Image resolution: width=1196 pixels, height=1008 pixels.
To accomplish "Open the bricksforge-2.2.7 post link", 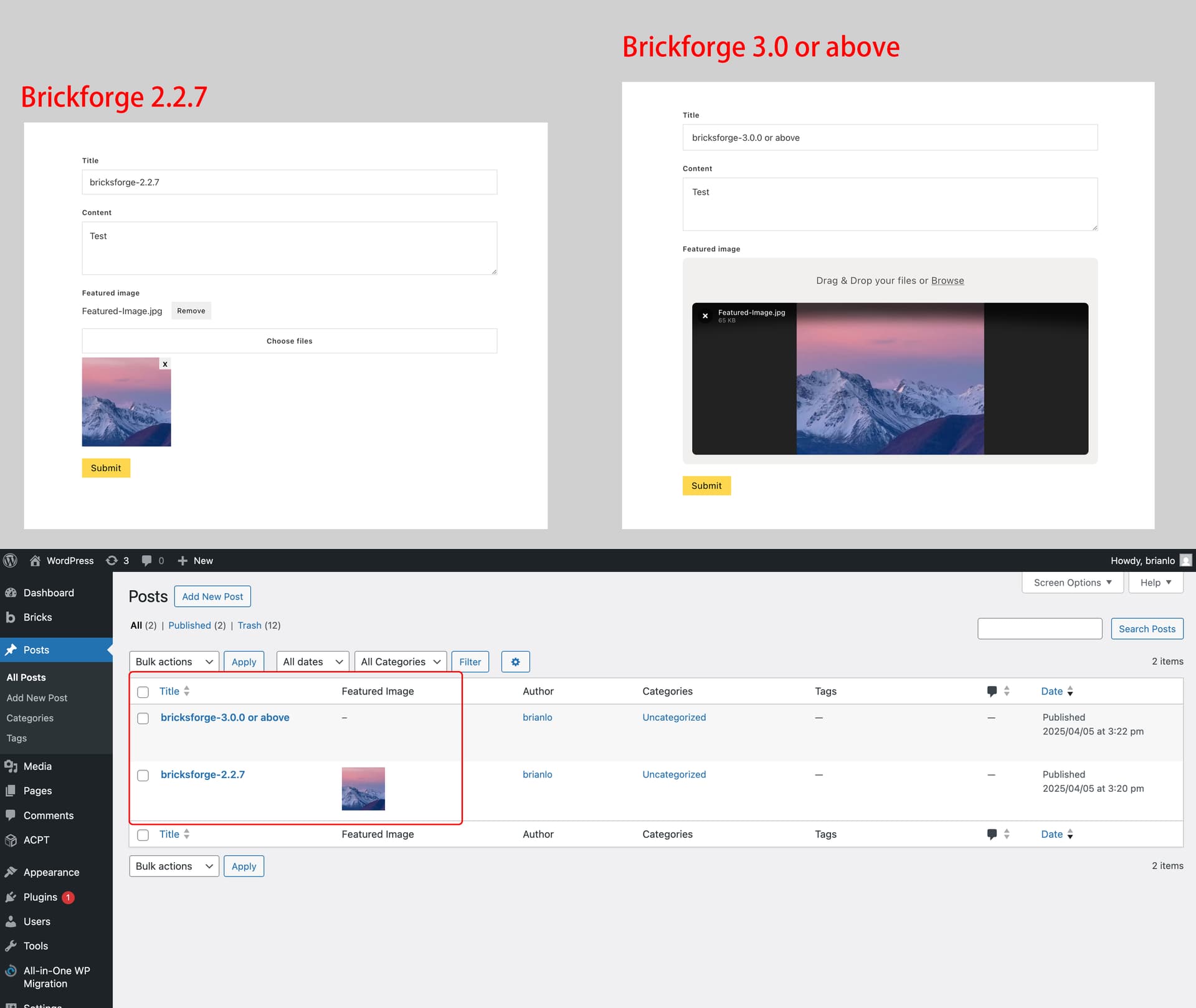I will pos(202,774).
